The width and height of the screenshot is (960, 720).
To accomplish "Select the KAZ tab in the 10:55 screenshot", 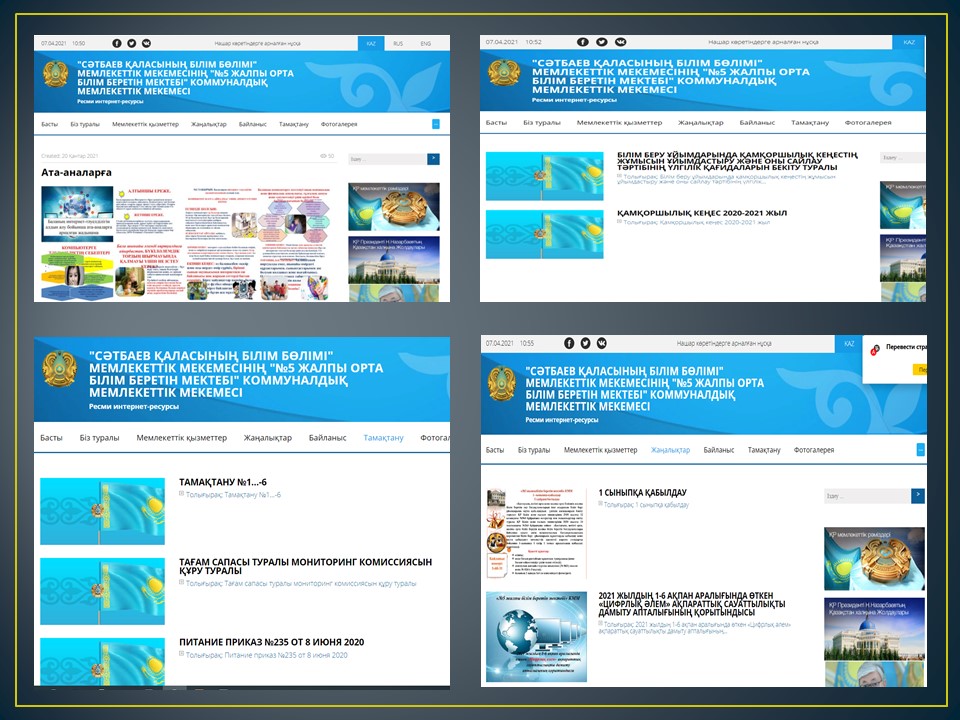I will tap(849, 343).
